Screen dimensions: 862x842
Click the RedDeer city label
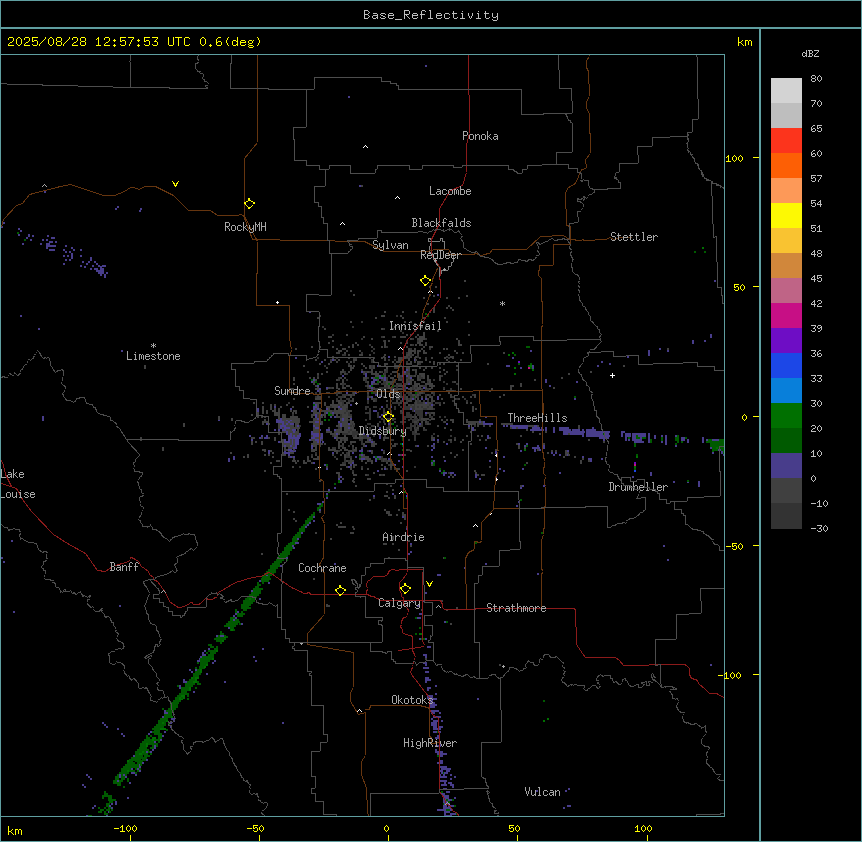(440, 255)
